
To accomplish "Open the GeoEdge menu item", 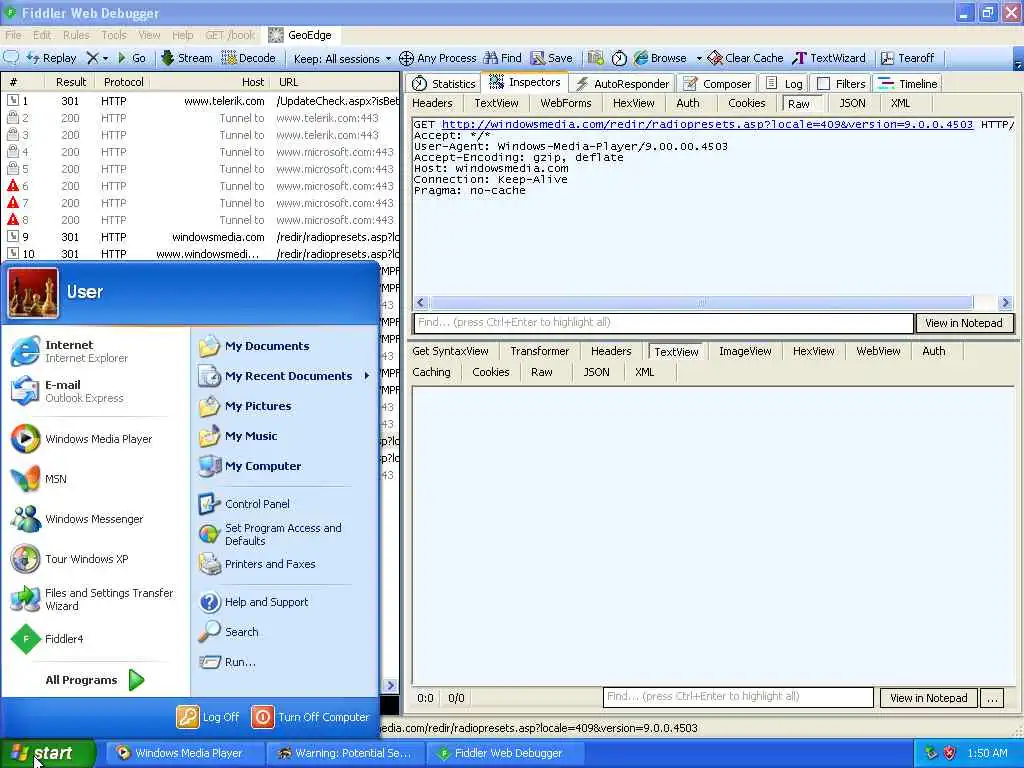I will pos(300,35).
